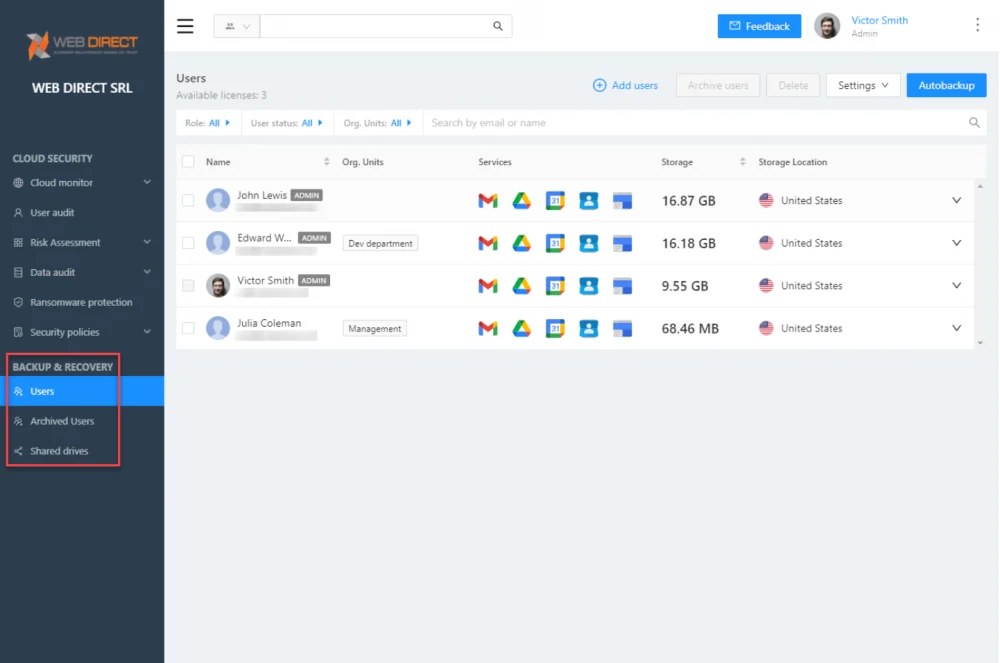Image resolution: width=1000 pixels, height=663 pixels.
Task: Open the Role filter dropdown
Action: 208,123
